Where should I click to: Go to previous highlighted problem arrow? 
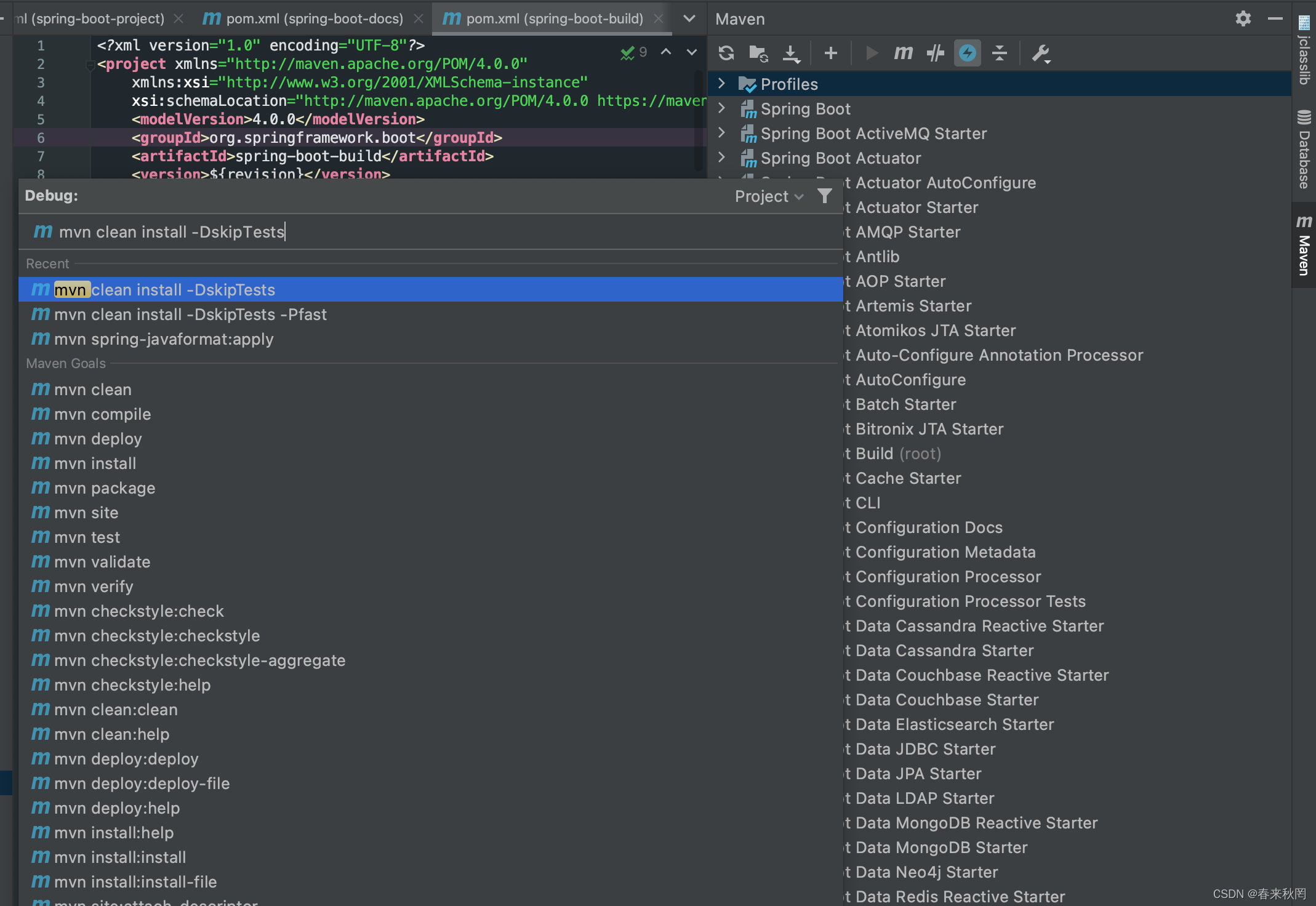(x=666, y=52)
